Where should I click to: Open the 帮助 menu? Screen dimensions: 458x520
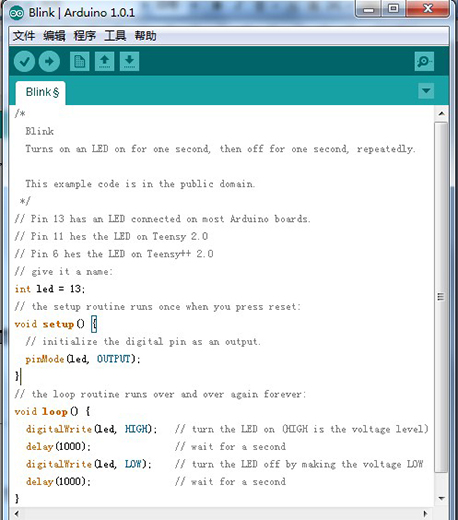click(145, 36)
